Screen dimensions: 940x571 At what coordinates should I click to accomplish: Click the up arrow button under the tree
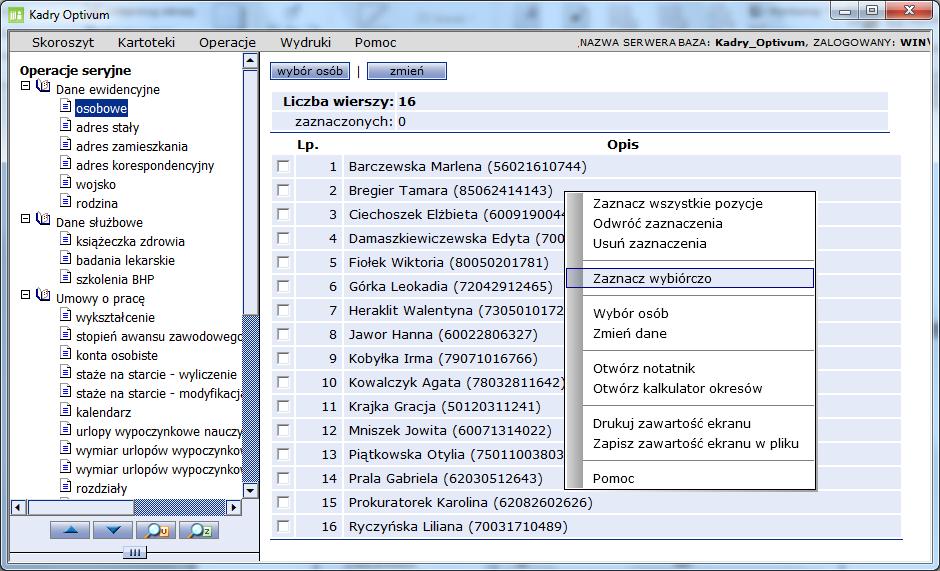[70, 530]
